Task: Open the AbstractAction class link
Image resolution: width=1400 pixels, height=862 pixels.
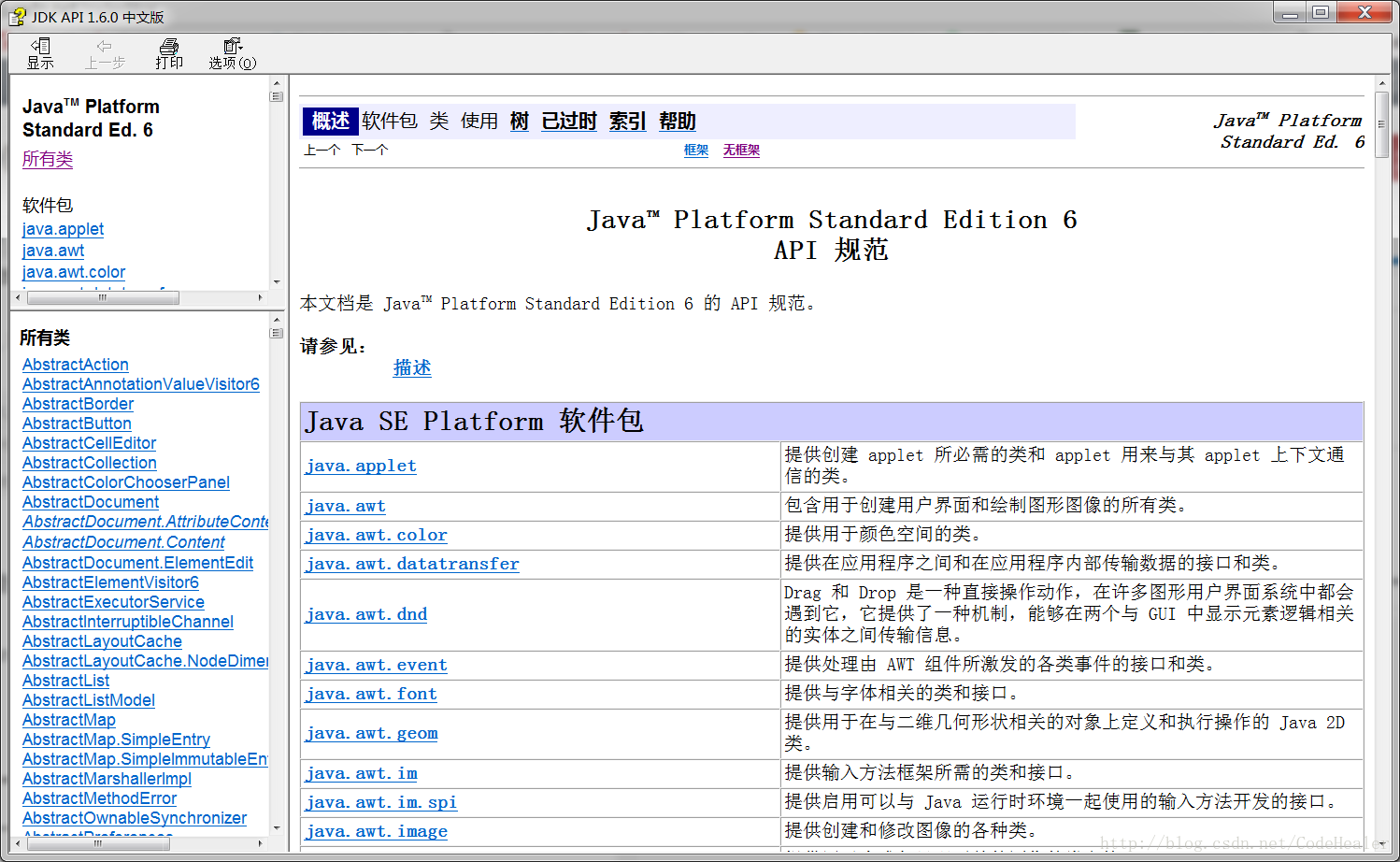Action: coord(76,365)
